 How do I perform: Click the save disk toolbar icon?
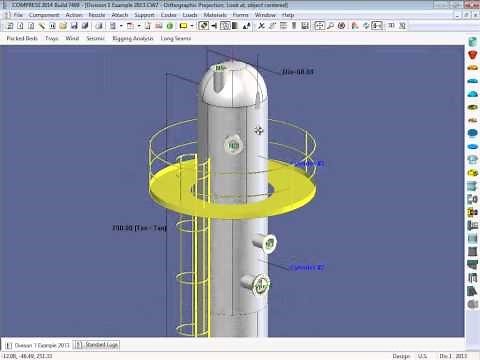pyautogui.click(x=74, y=26)
